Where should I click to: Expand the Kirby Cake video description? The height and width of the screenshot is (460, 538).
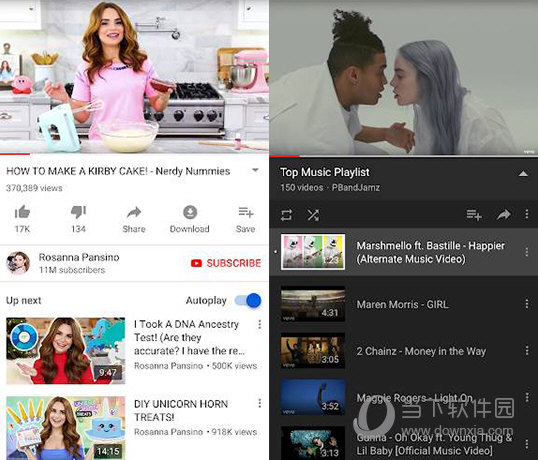(255, 170)
